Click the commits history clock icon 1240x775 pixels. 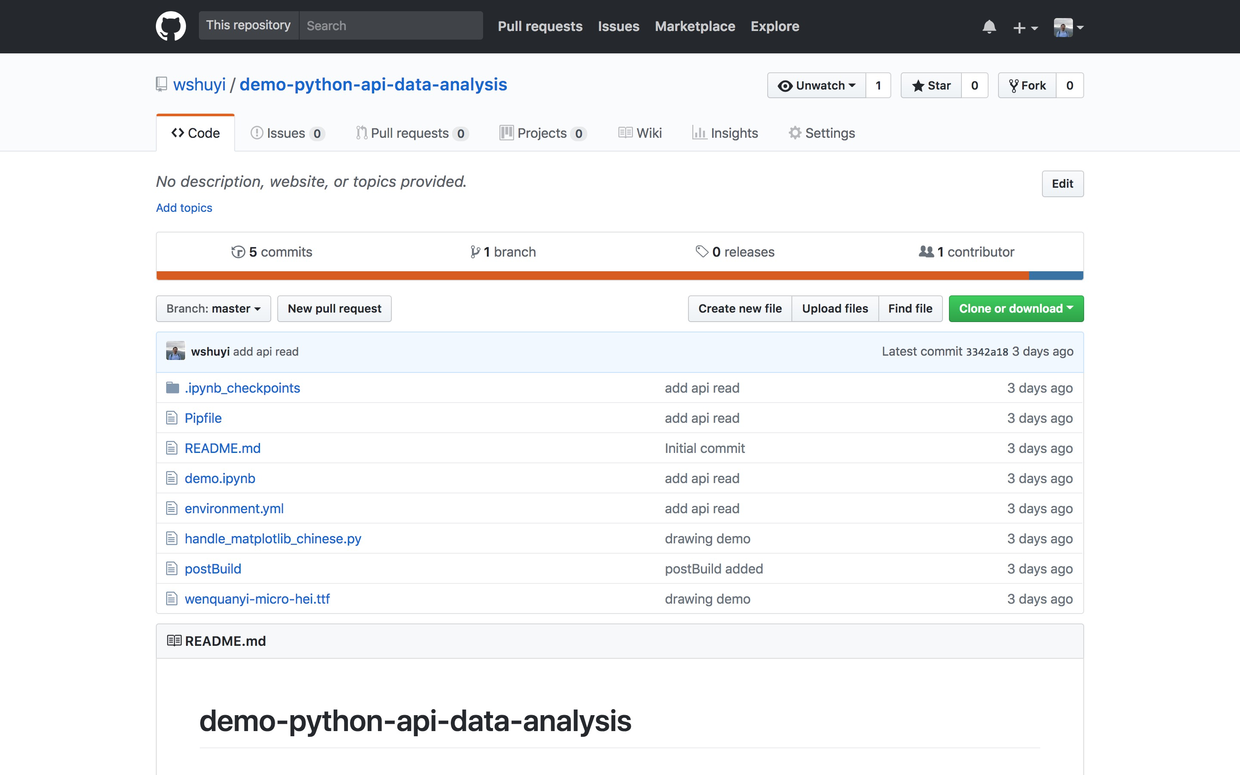point(238,252)
